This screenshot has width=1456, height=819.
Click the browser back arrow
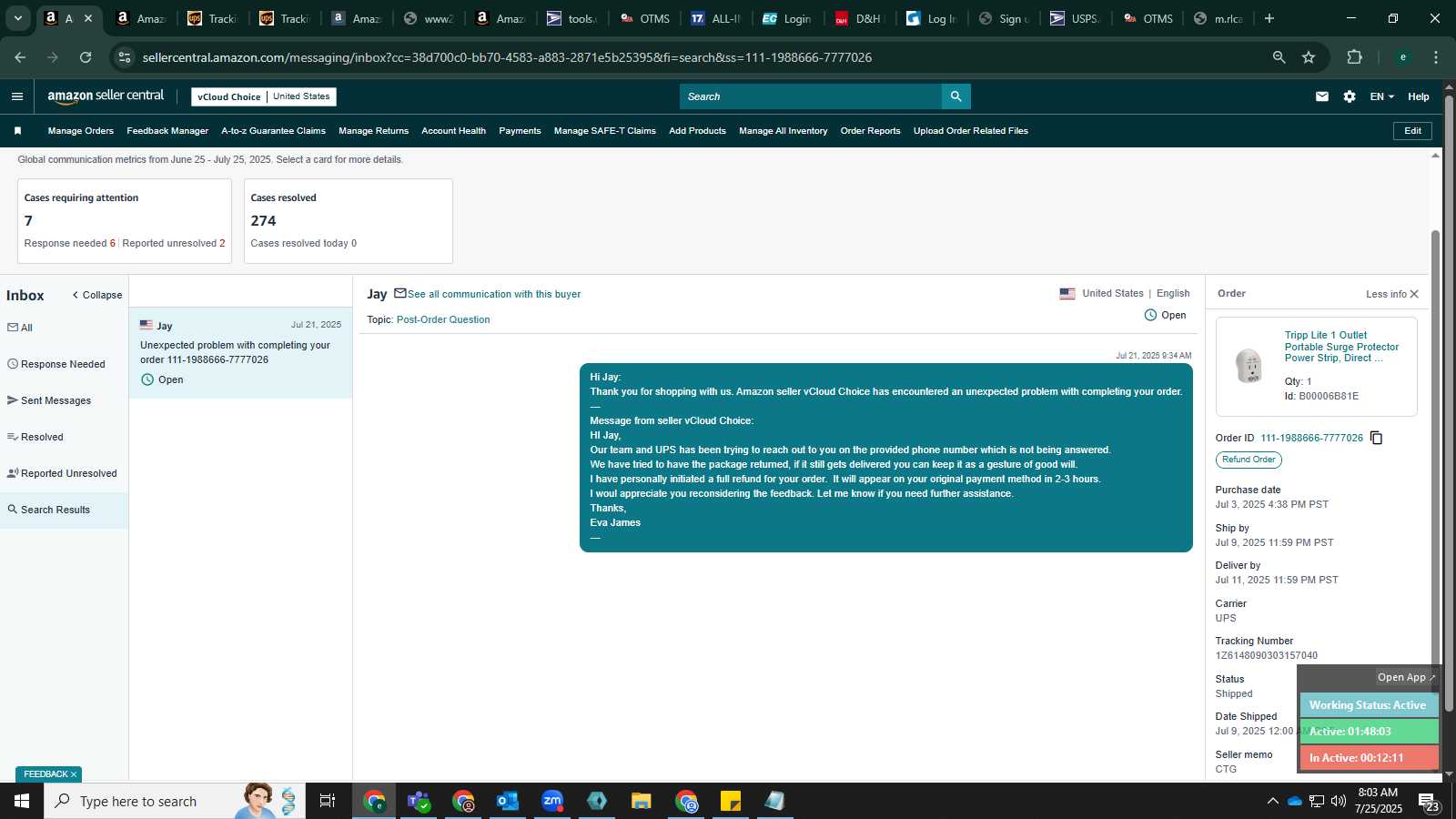(x=20, y=57)
